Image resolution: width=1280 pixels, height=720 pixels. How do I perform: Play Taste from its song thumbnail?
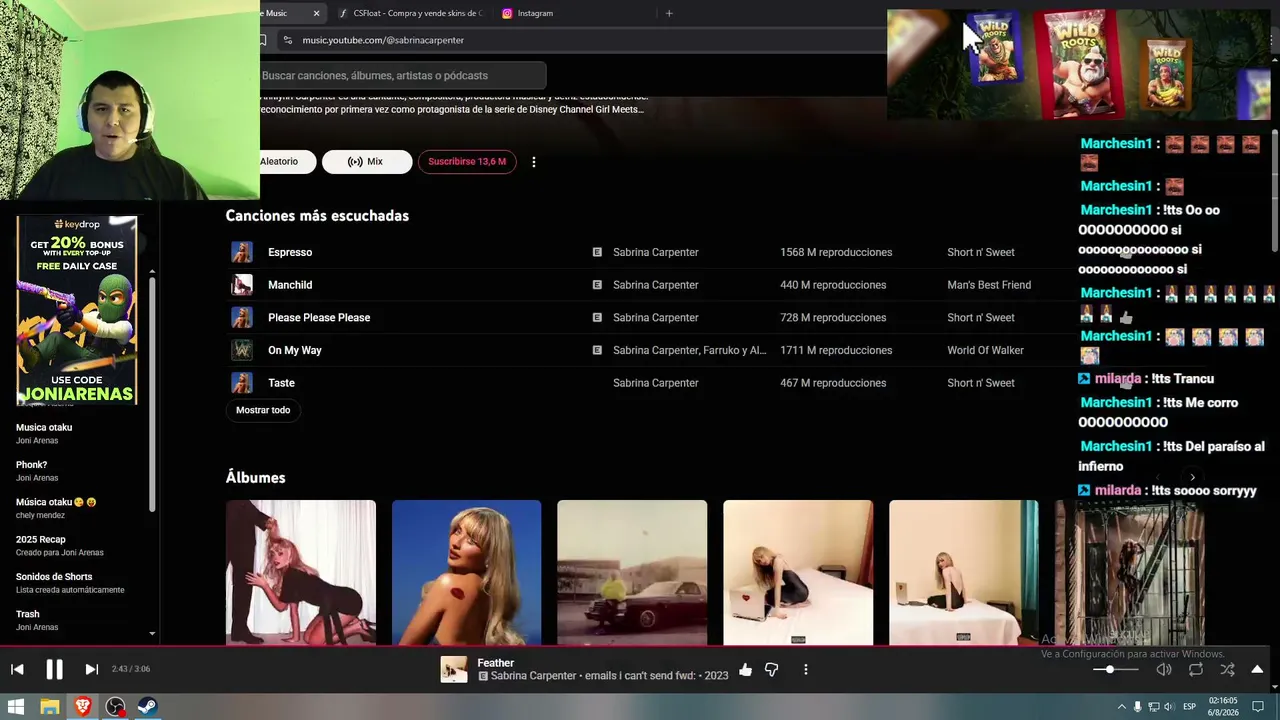[242, 383]
